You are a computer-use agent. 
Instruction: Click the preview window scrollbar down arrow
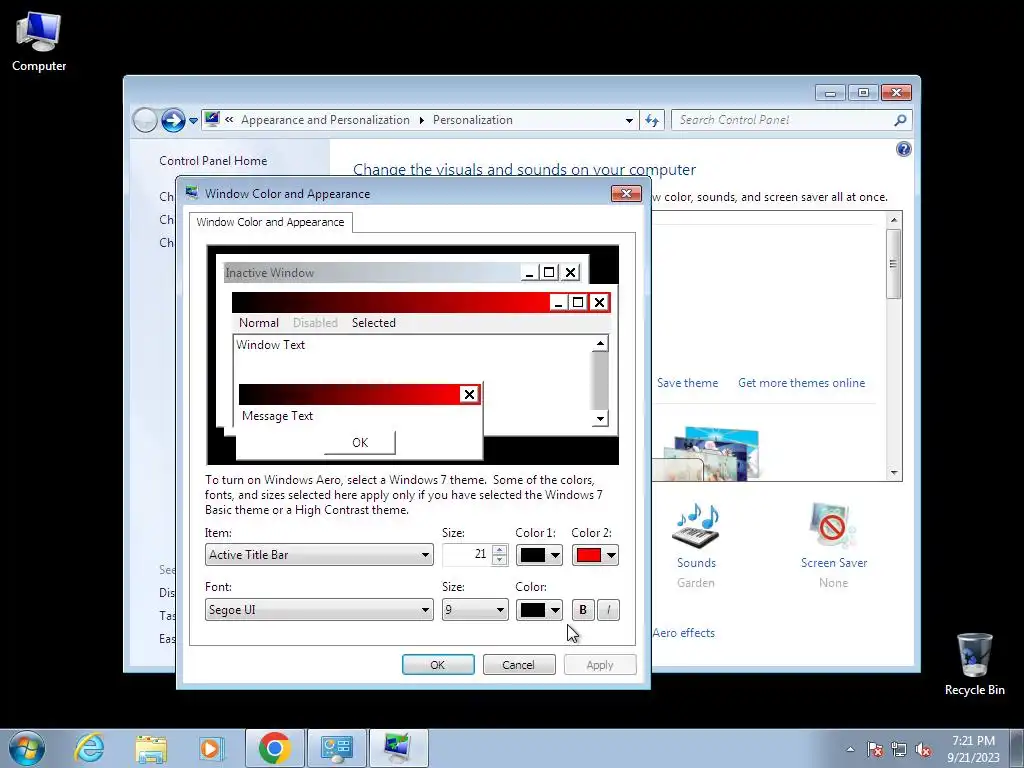[600, 419]
